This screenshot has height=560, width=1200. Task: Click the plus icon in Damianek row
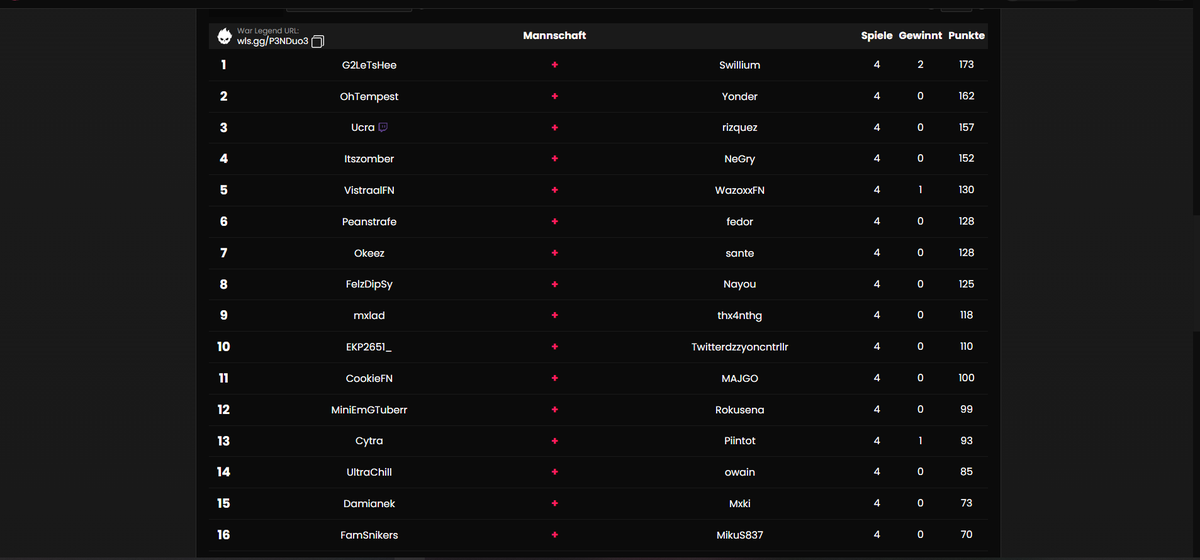point(554,504)
